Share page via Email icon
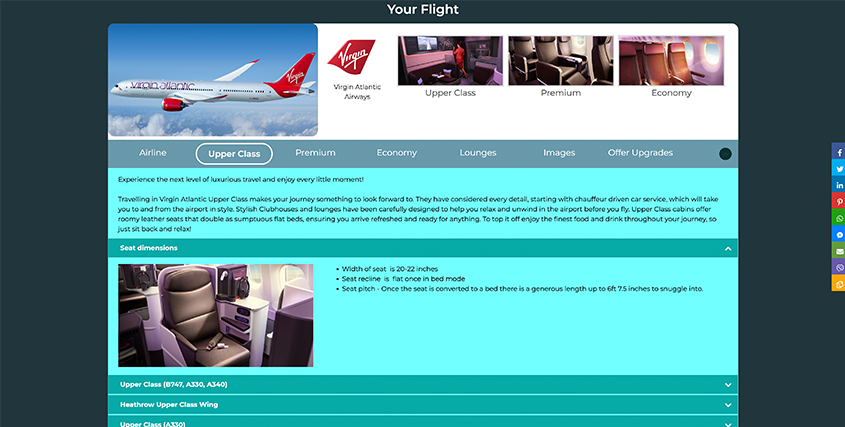845x427 pixels. tap(839, 251)
